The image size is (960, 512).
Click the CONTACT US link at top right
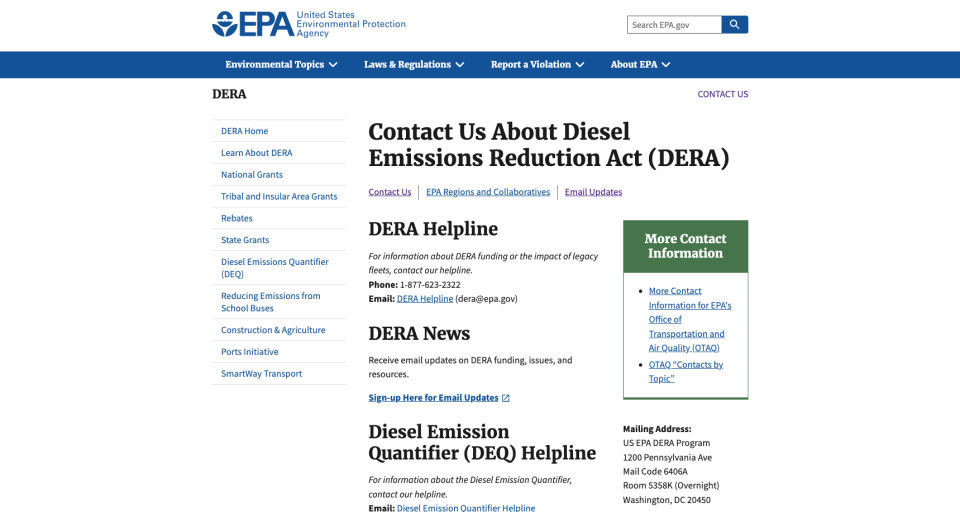pyautogui.click(x=722, y=94)
